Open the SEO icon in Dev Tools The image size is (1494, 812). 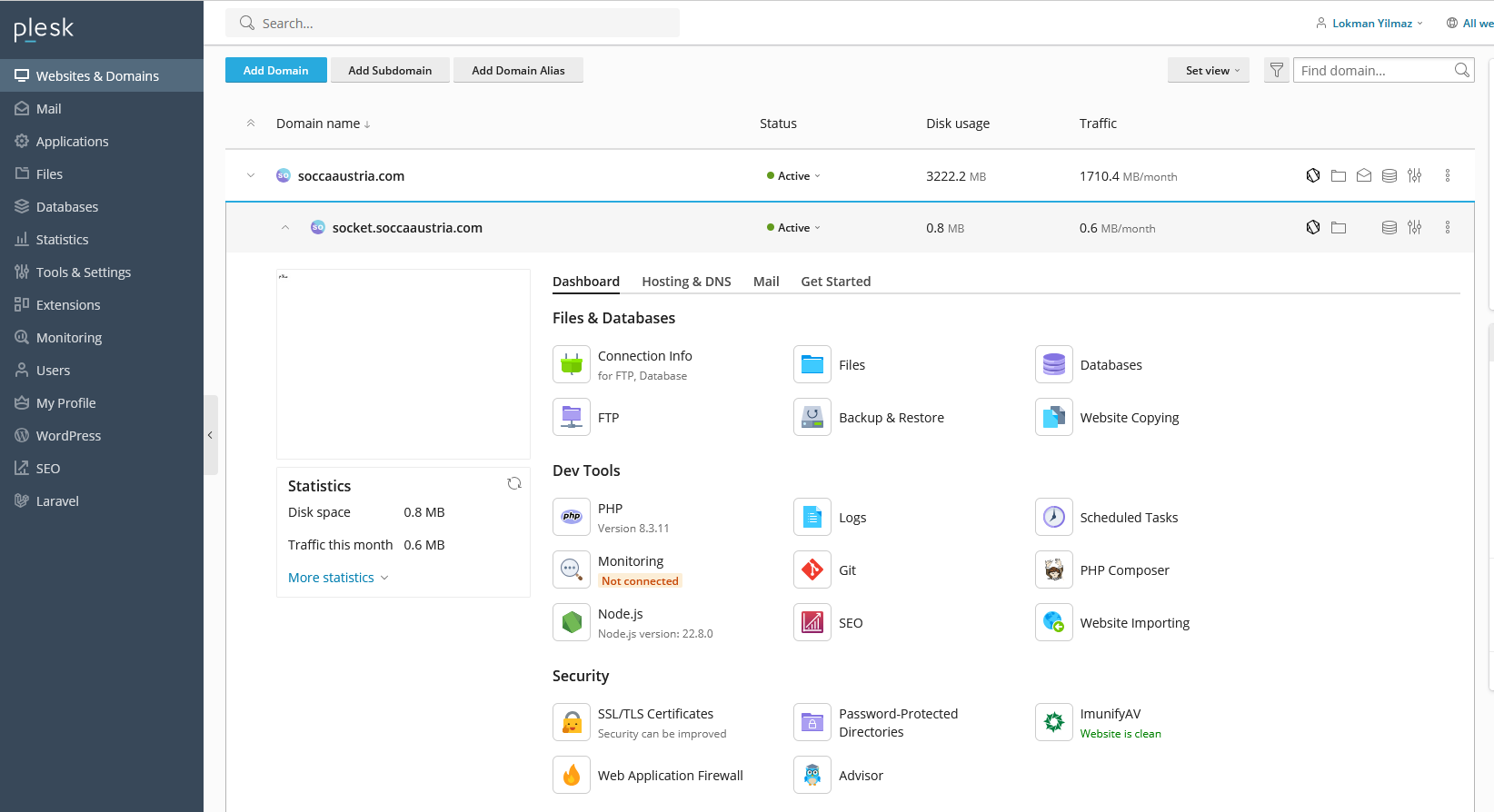click(x=812, y=623)
